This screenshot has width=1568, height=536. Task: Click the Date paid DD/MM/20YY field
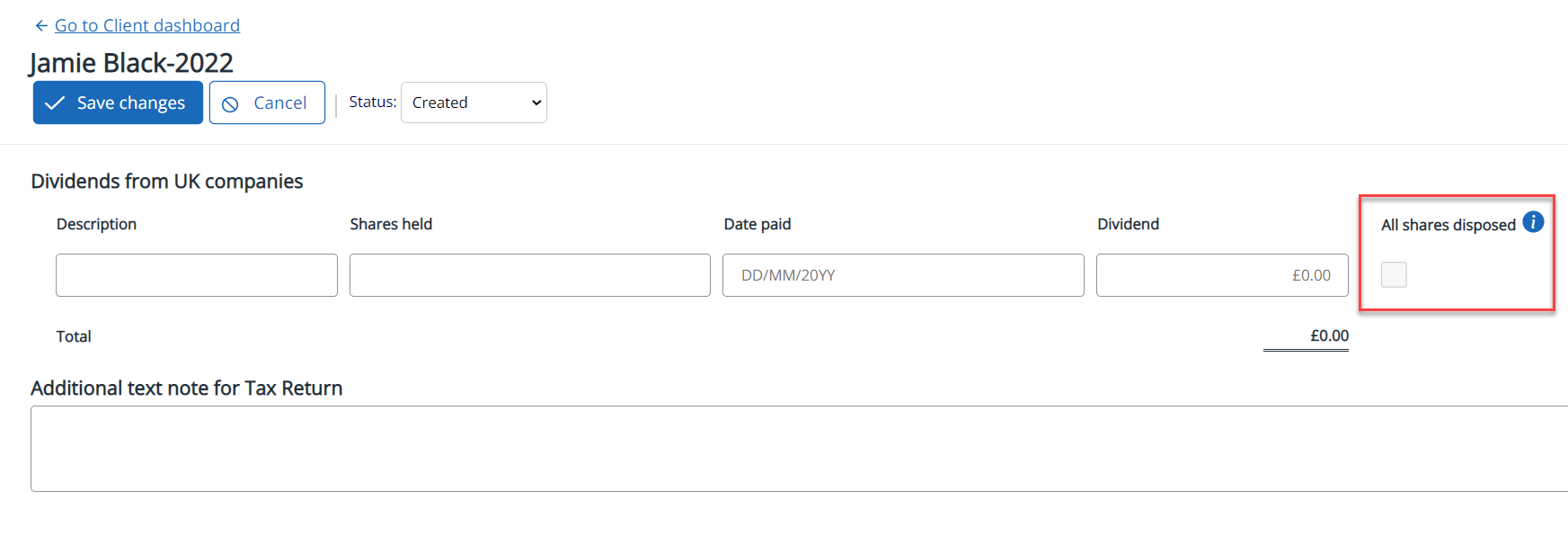point(903,275)
